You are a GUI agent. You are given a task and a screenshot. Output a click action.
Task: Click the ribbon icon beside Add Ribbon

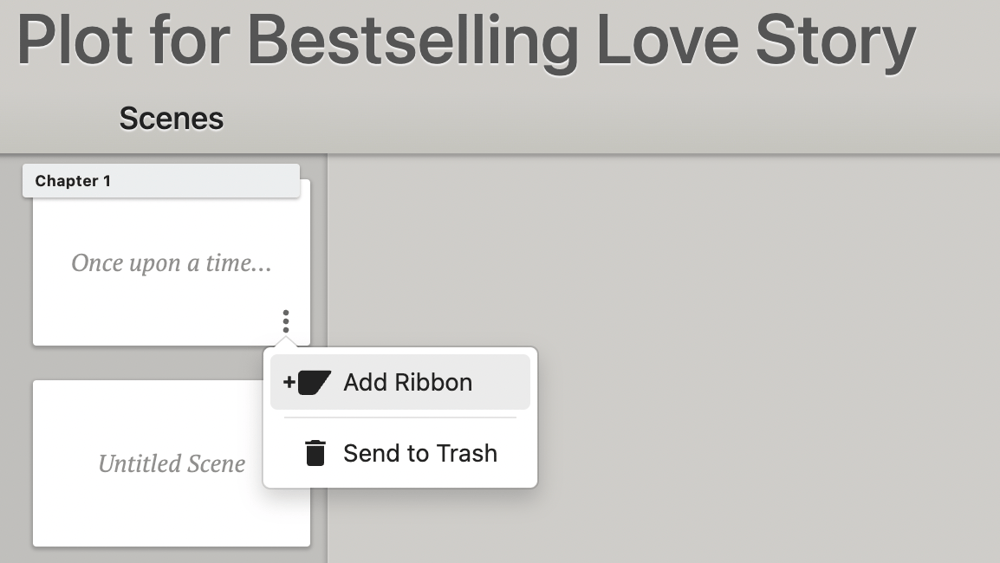pyautogui.click(x=314, y=383)
